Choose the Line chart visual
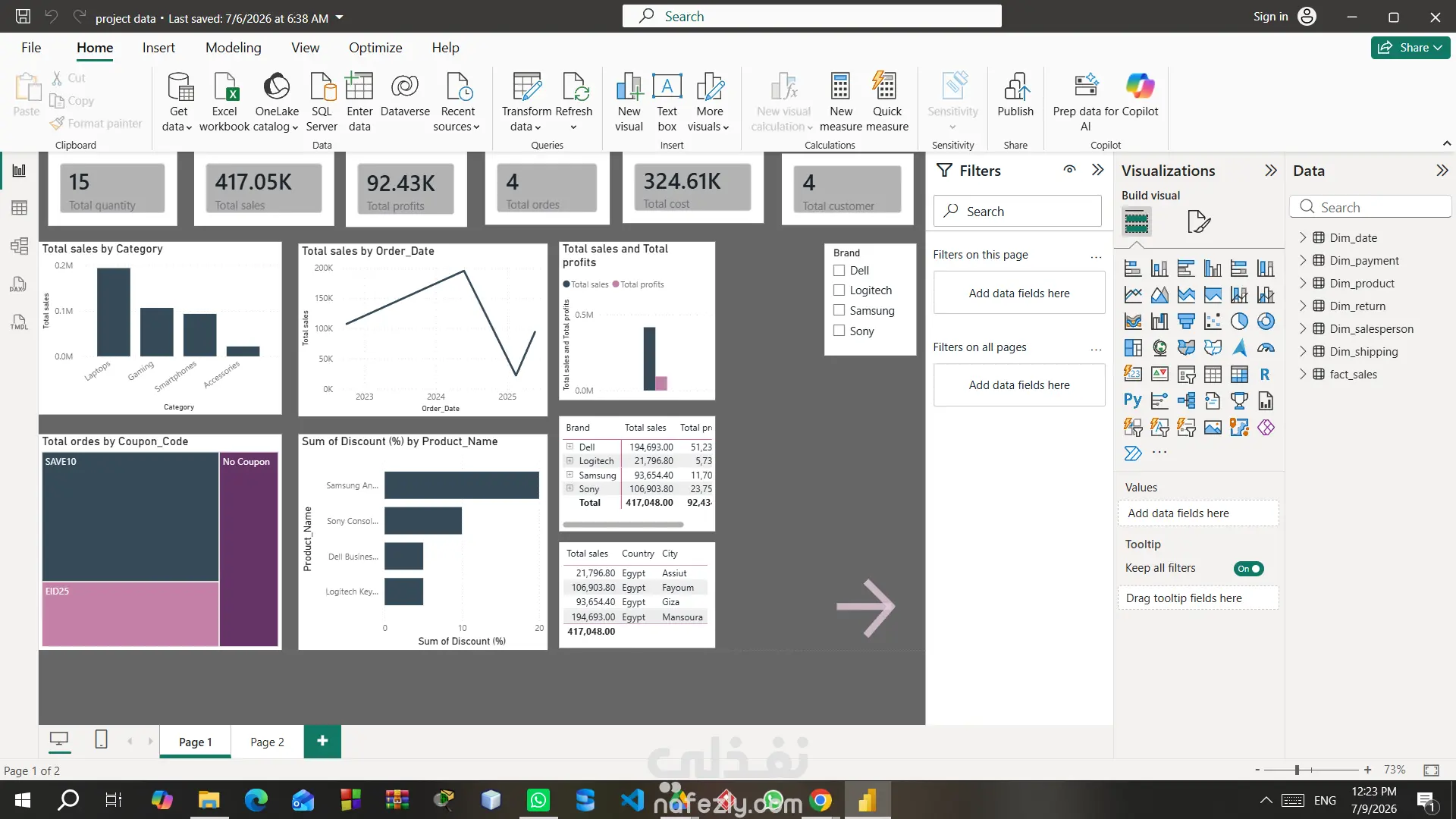Image resolution: width=1456 pixels, height=819 pixels. point(1133,295)
